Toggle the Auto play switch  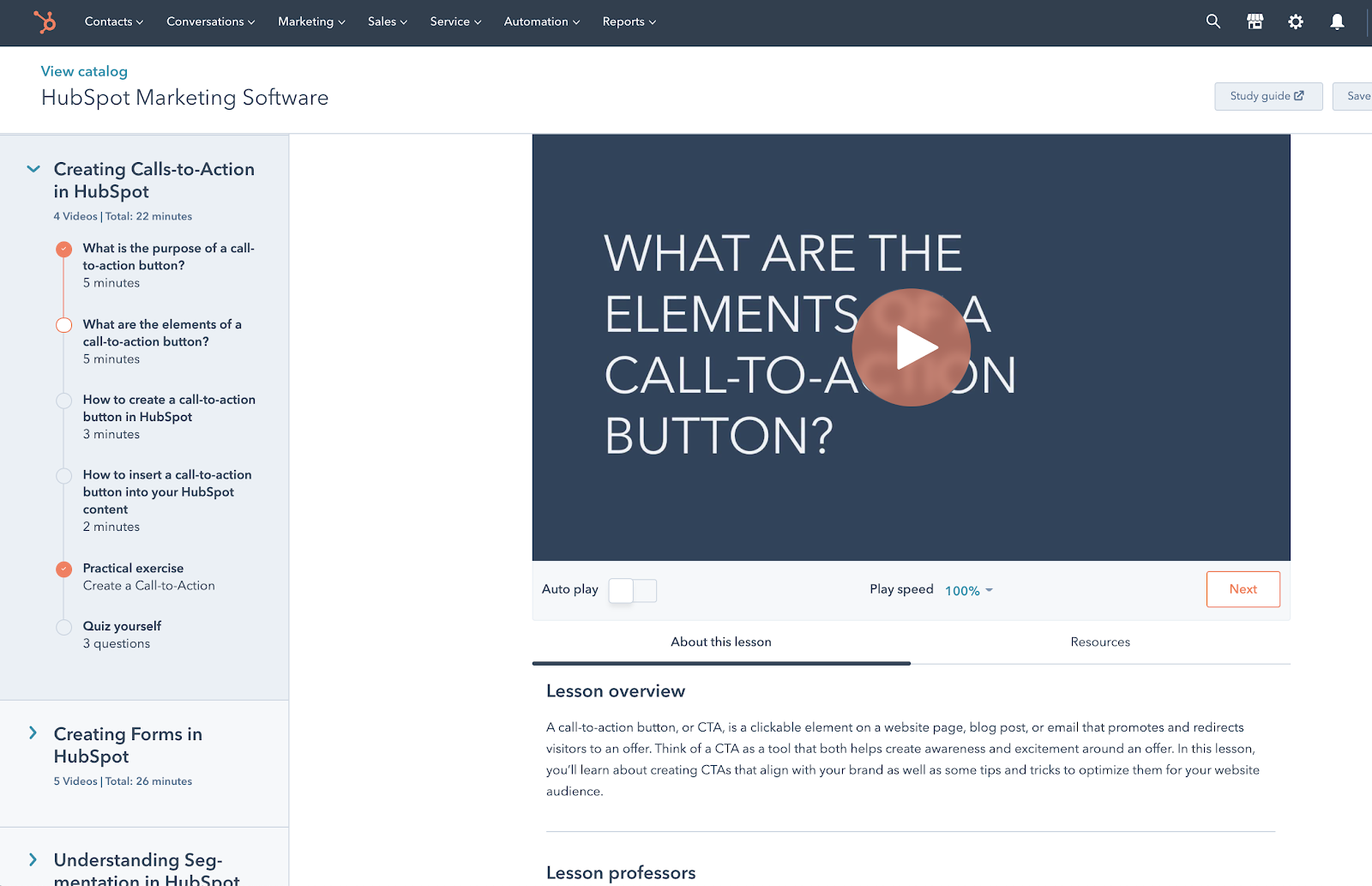click(633, 590)
